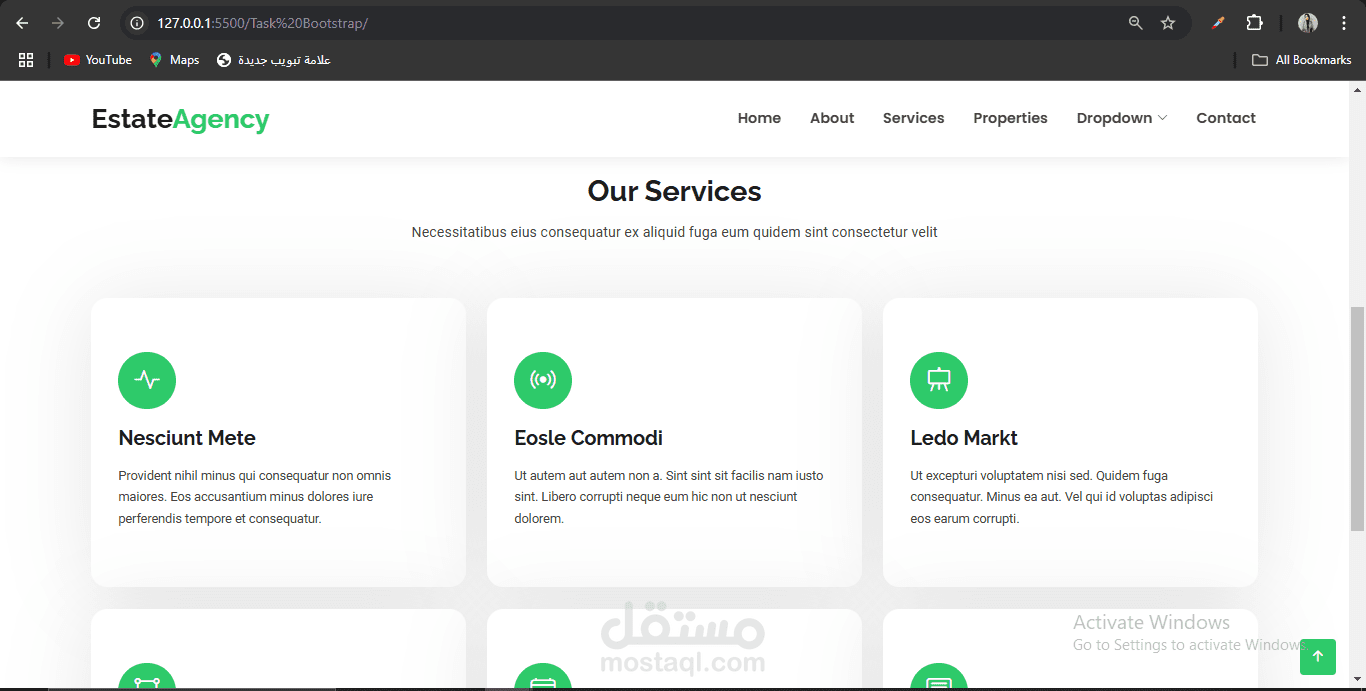Open the Chrome three-dot menu
Image resolution: width=1366 pixels, height=691 pixels.
point(1343,23)
